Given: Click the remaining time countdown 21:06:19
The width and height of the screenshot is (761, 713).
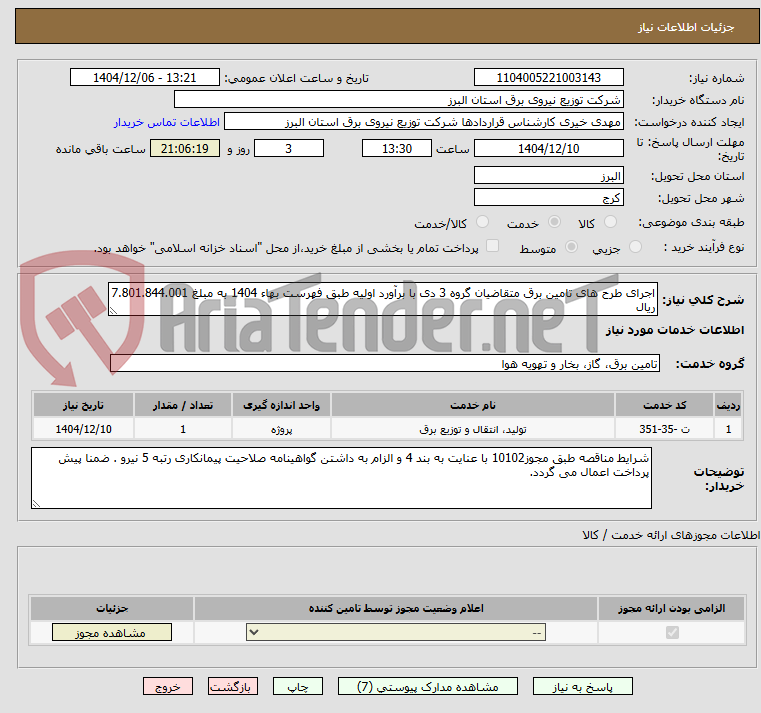Looking at the screenshot, I should pos(185,149).
